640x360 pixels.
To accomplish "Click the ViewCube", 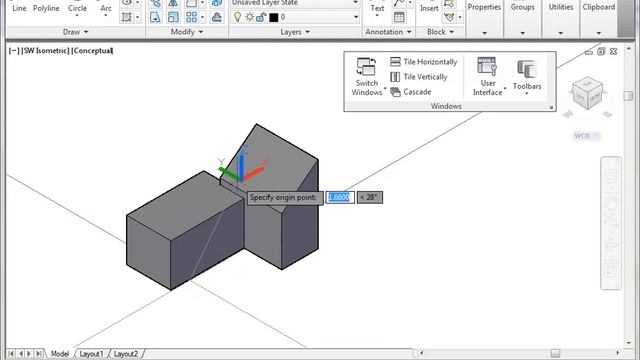I will (x=587, y=93).
